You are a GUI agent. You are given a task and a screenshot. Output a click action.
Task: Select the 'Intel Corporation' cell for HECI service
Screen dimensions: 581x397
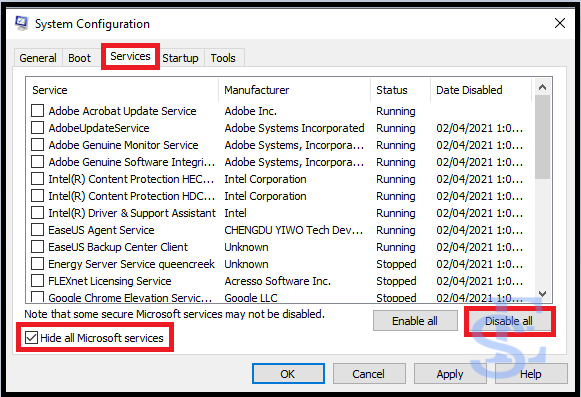pyautogui.click(x=265, y=179)
